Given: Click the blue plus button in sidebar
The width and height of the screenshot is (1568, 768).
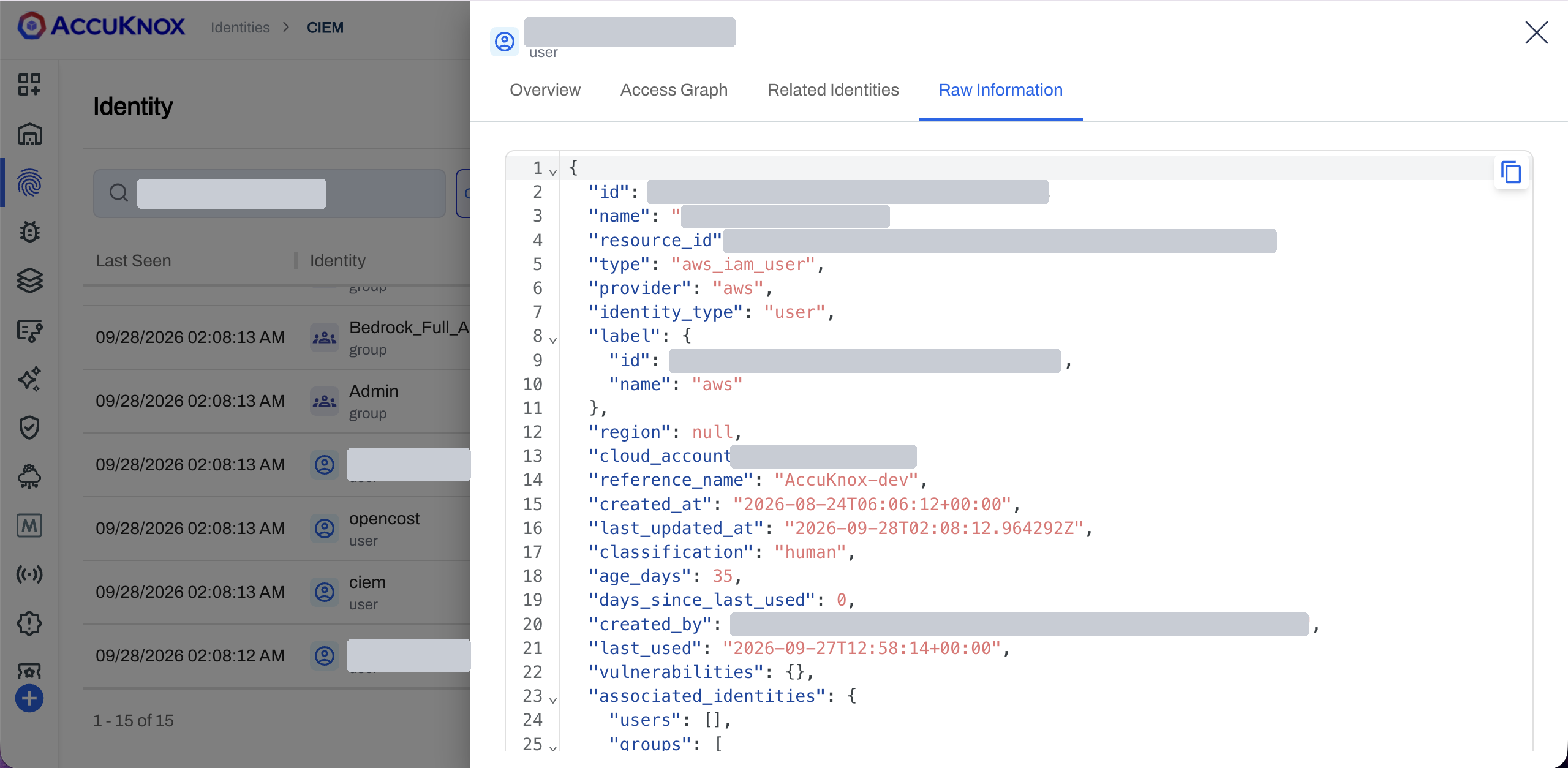Looking at the screenshot, I should tap(29, 698).
